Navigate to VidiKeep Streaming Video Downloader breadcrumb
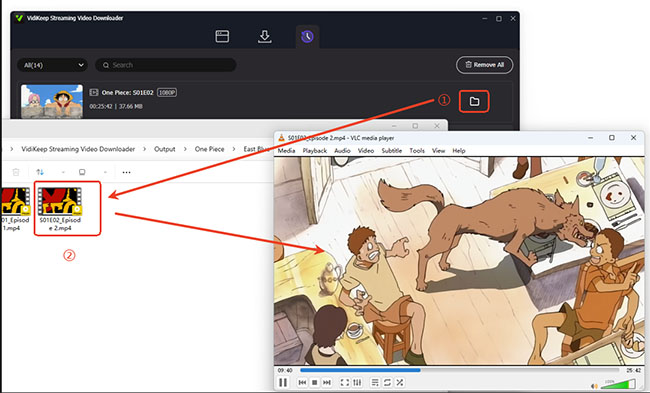The height and width of the screenshot is (393, 650). pyautogui.click(x=78, y=149)
